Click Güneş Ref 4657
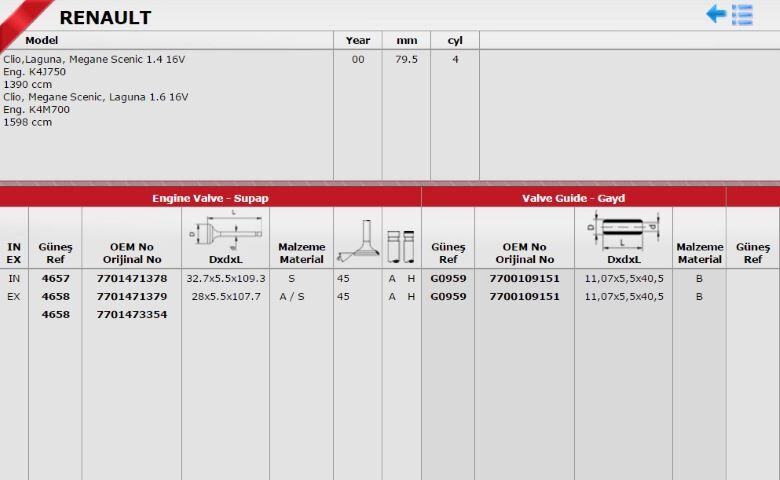This screenshot has height=480, width=780. tap(55, 279)
